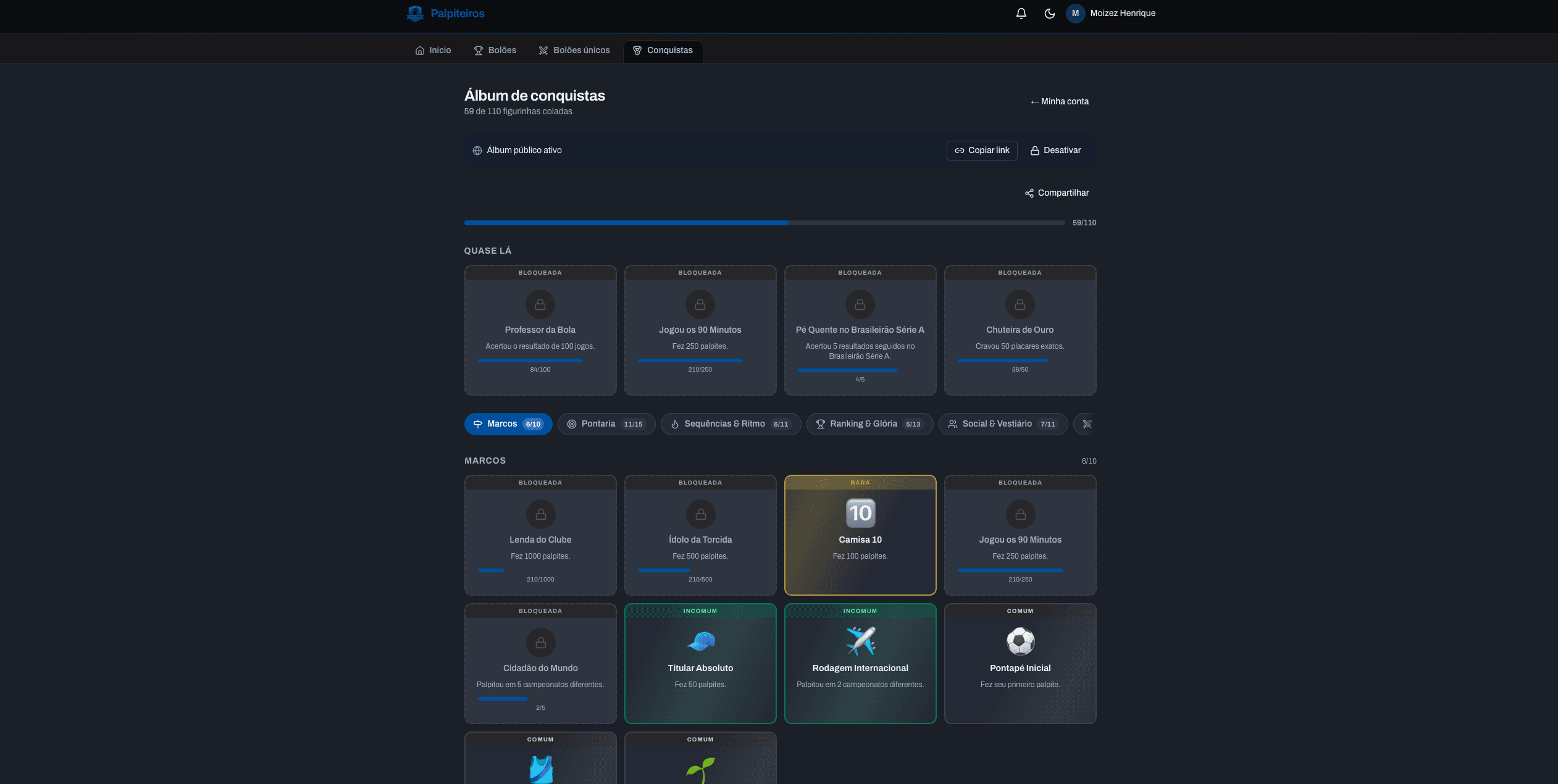Image resolution: width=1558 pixels, height=784 pixels.
Task: Filter achievements by Pontaria
Action: tap(606, 424)
